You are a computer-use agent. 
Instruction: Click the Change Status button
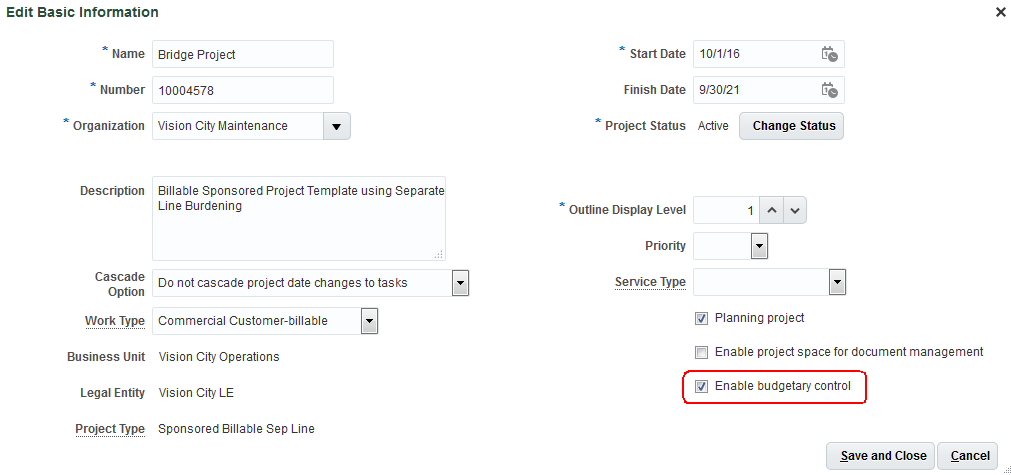point(791,127)
